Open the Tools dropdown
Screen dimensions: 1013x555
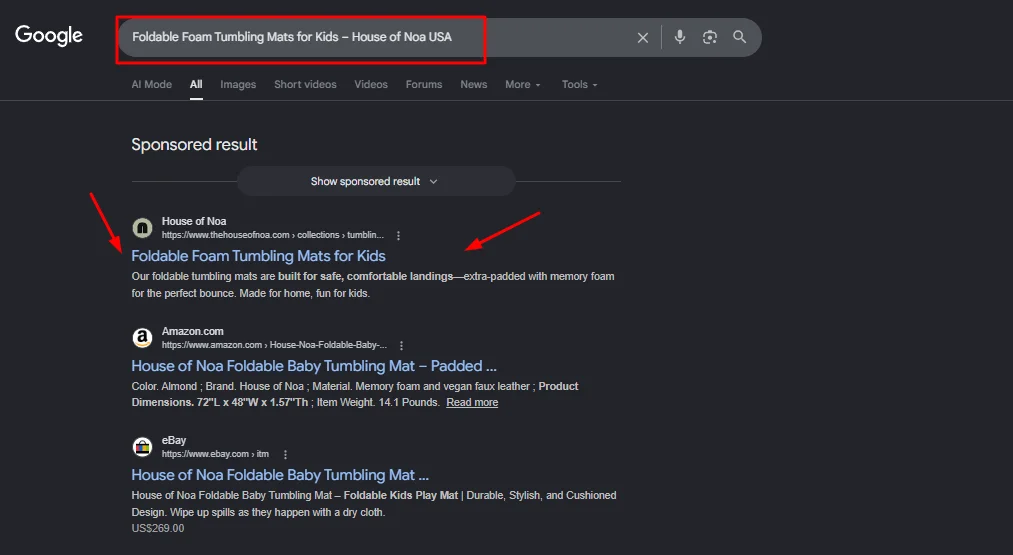point(580,85)
